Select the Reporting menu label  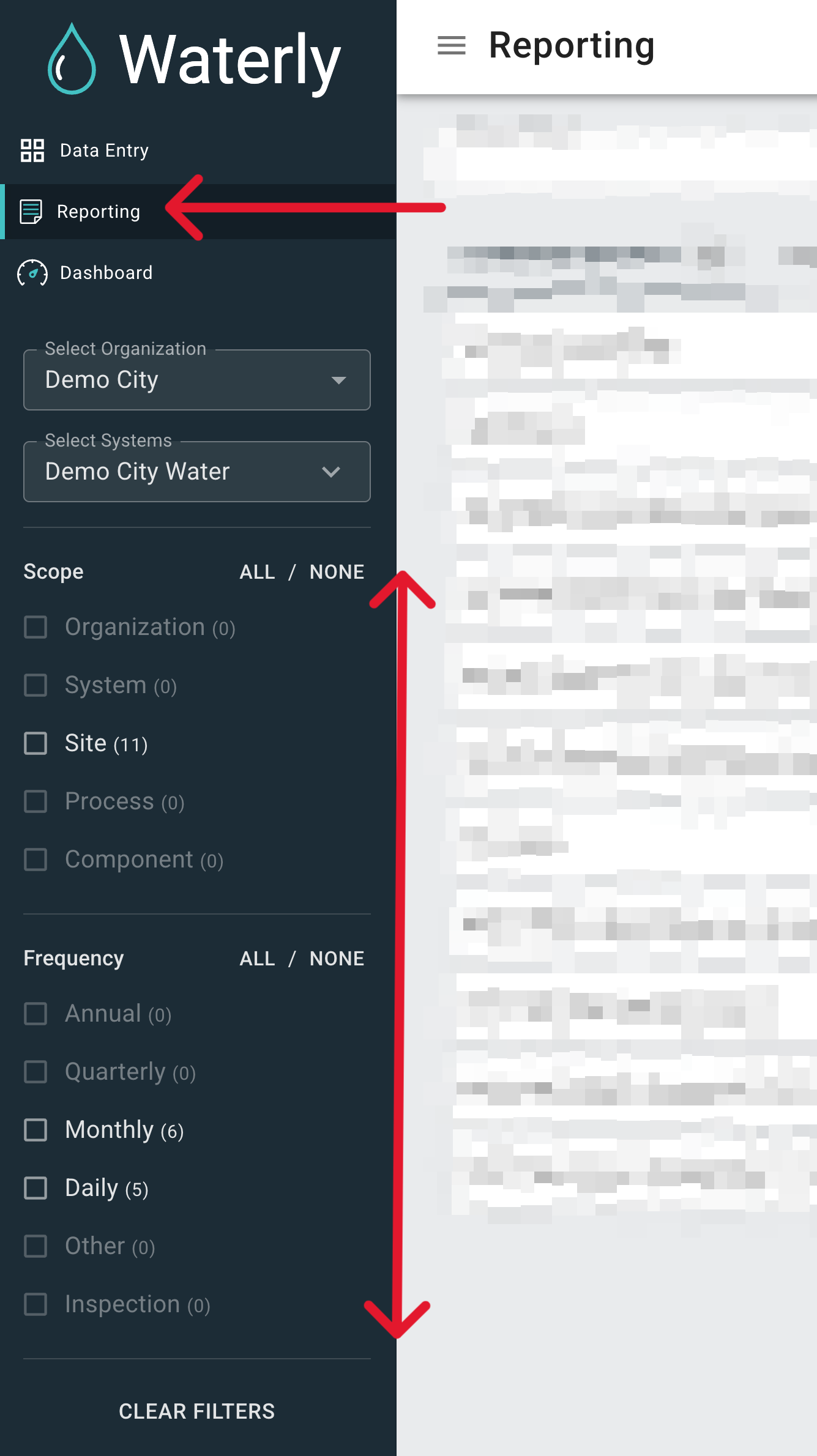click(99, 212)
